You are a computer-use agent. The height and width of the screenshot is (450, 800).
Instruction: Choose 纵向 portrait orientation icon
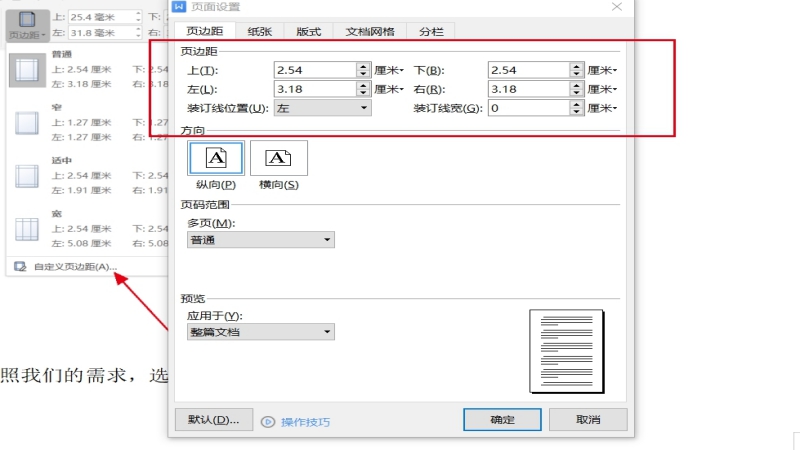coord(215,158)
